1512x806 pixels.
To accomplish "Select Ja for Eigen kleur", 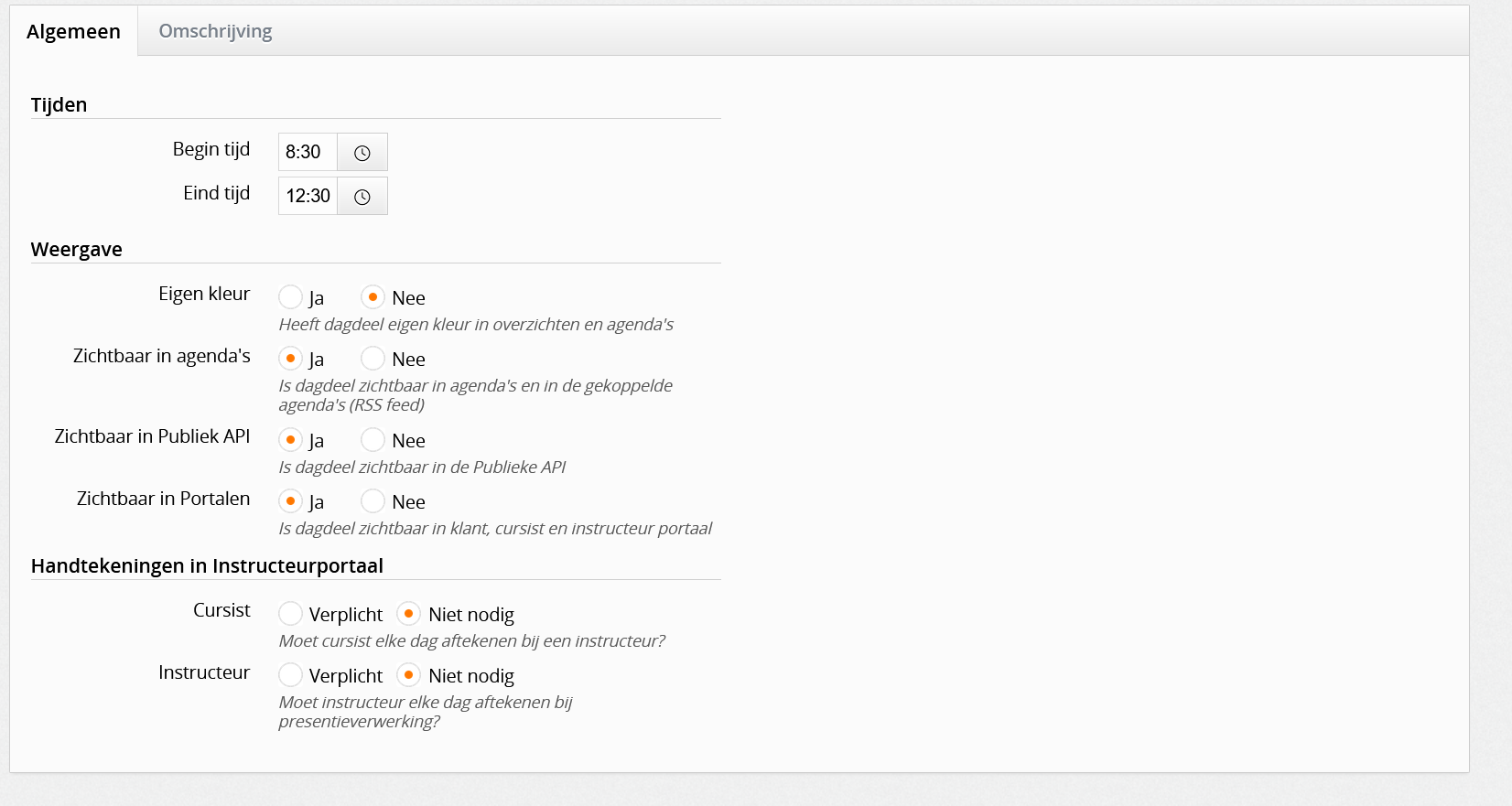I will click(290, 297).
